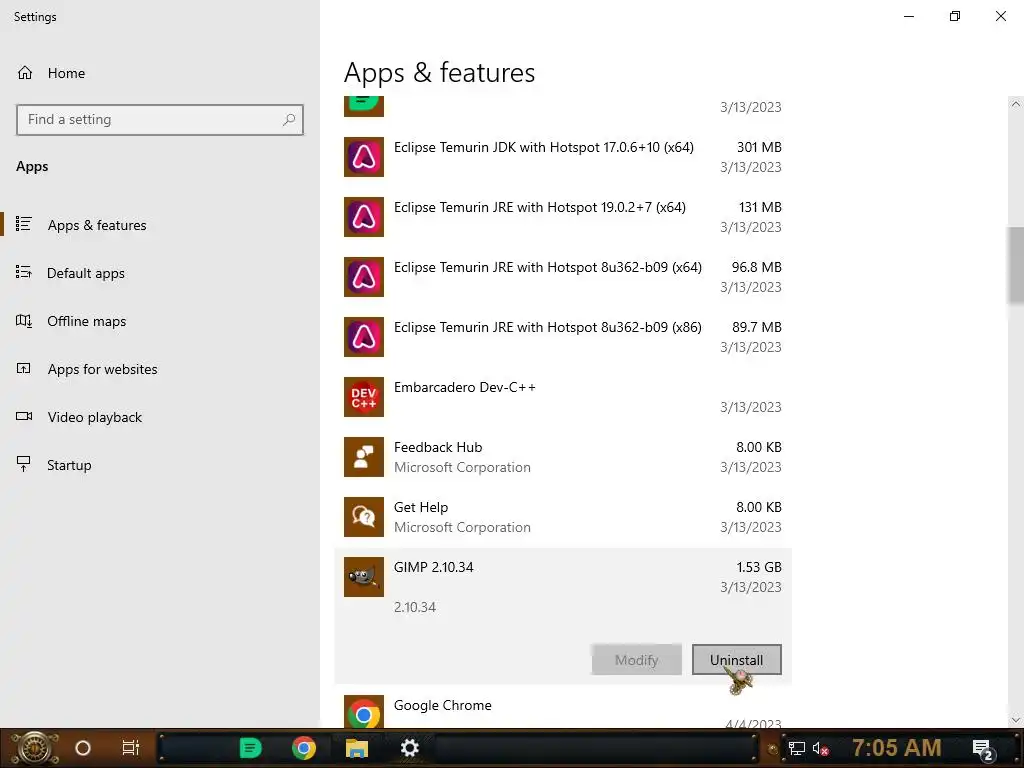Click the Video playback sidebar icon
Image resolution: width=1024 pixels, height=768 pixels.
[24, 417]
